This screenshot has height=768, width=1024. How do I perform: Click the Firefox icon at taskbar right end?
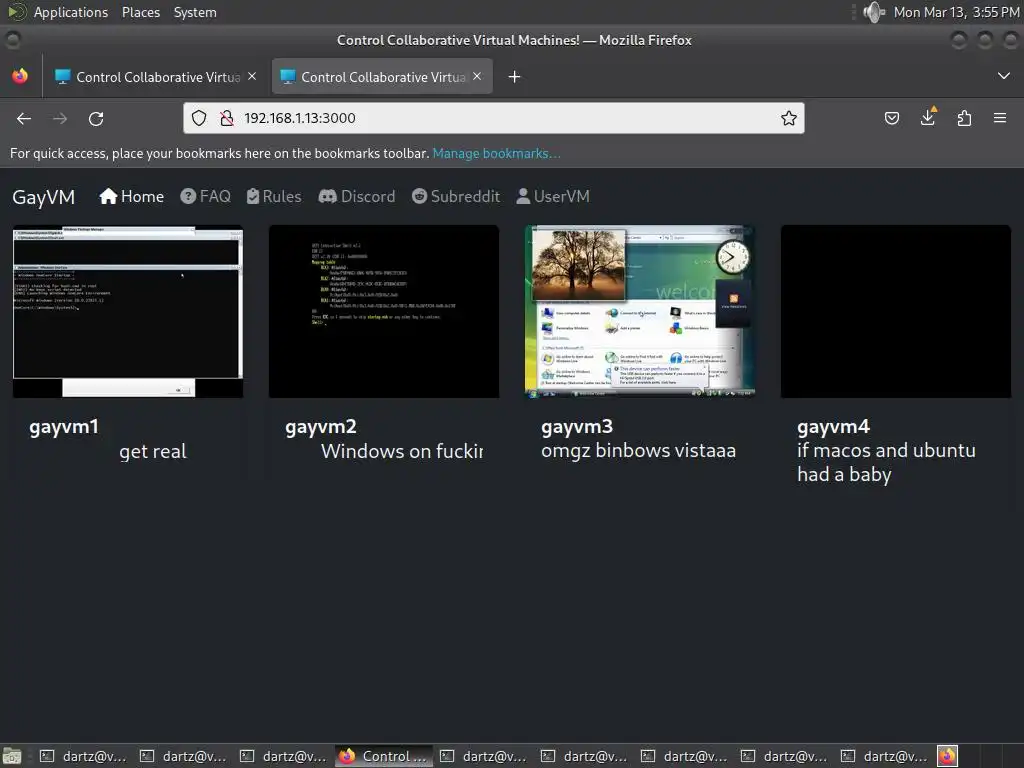(947, 756)
